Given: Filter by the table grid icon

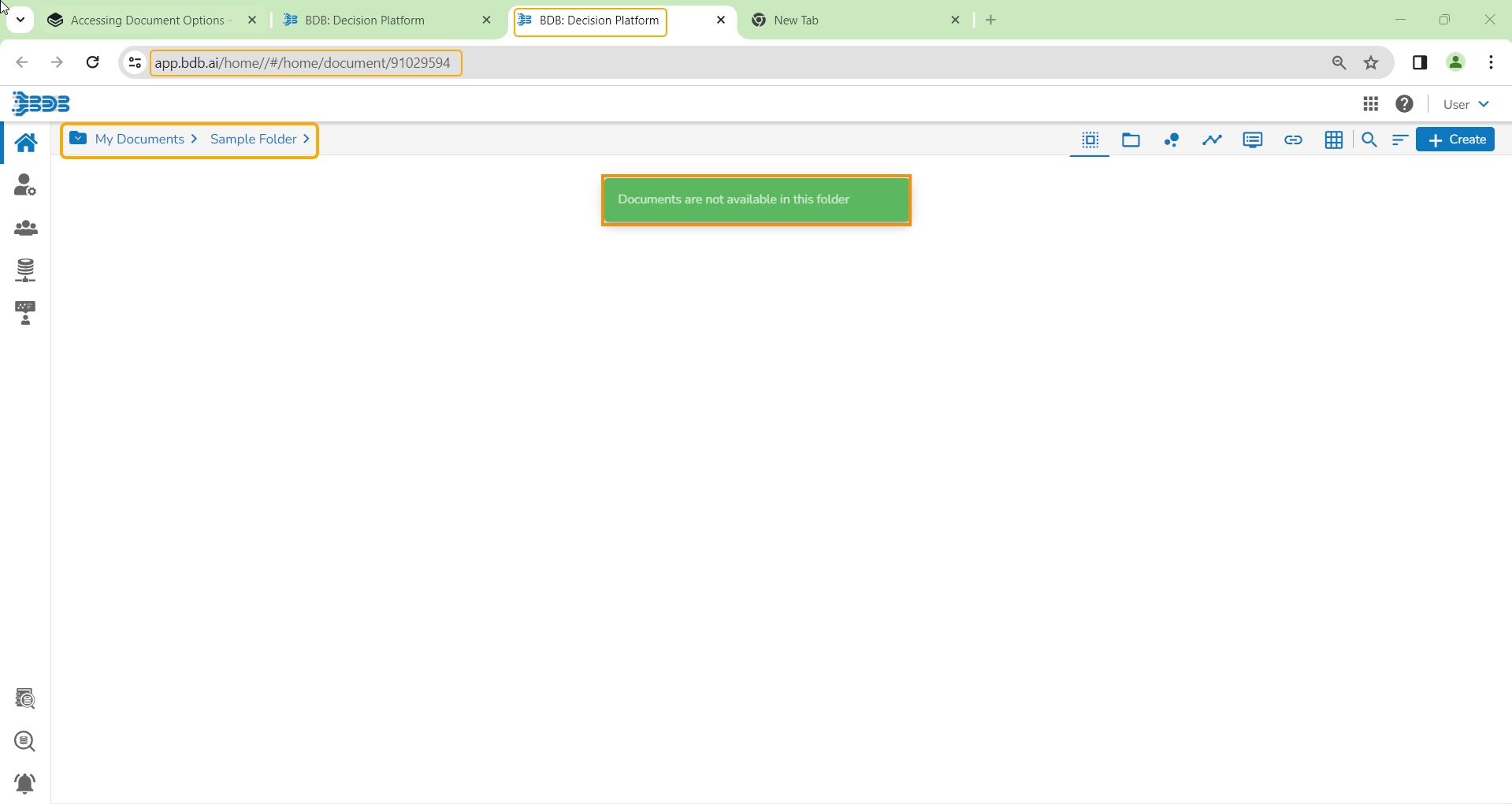Looking at the screenshot, I should pyautogui.click(x=1334, y=141).
